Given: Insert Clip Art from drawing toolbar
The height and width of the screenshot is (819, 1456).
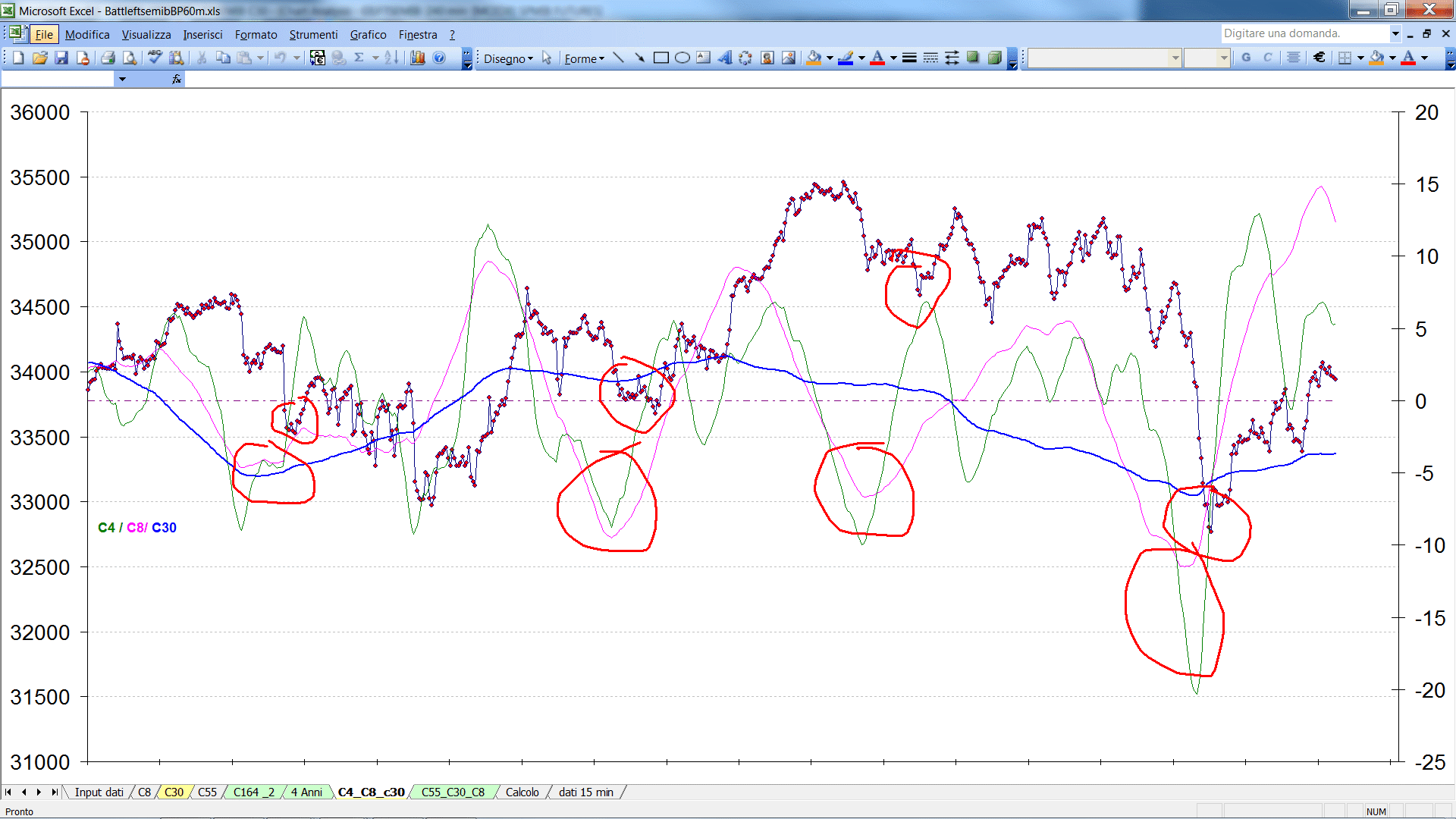Looking at the screenshot, I should click(767, 58).
